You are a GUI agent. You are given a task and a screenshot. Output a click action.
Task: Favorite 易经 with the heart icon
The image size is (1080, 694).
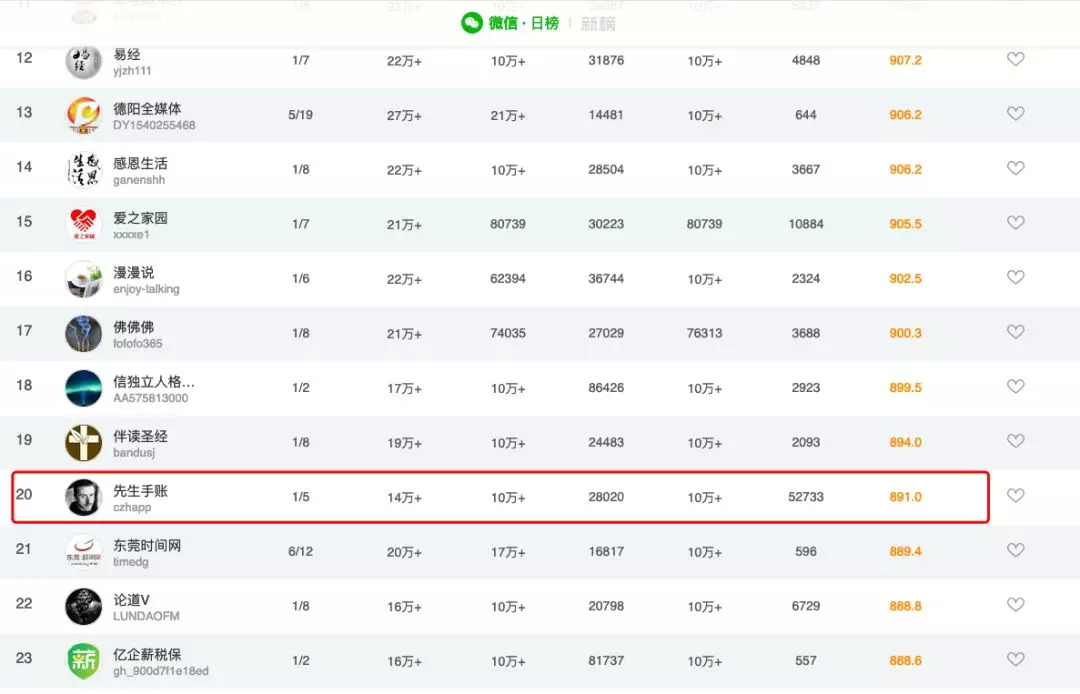coord(1015,59)
